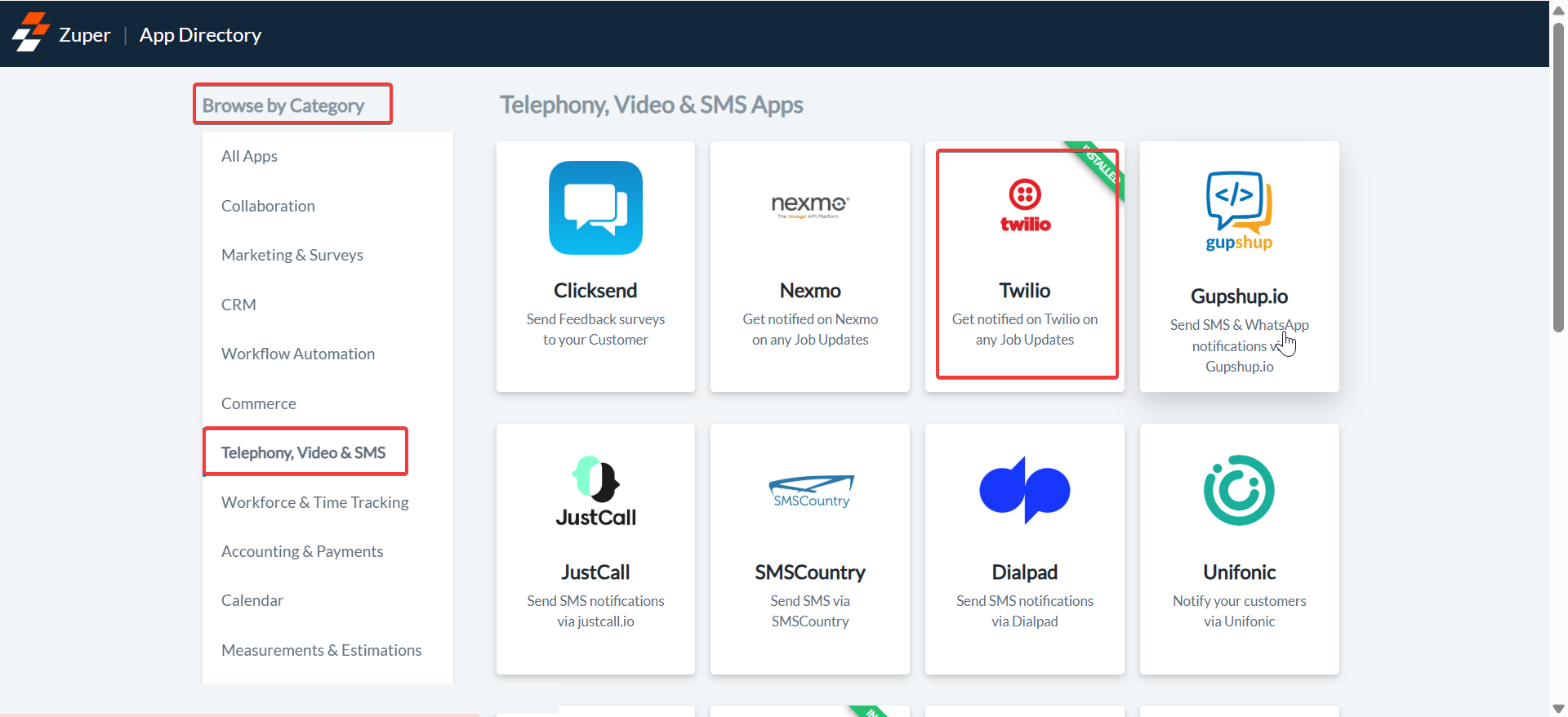Click 'Send SMS notifications via justcall.io' text
This screenshot has width=1568, height=717.
pyautogui.click(x=595, y=611)
